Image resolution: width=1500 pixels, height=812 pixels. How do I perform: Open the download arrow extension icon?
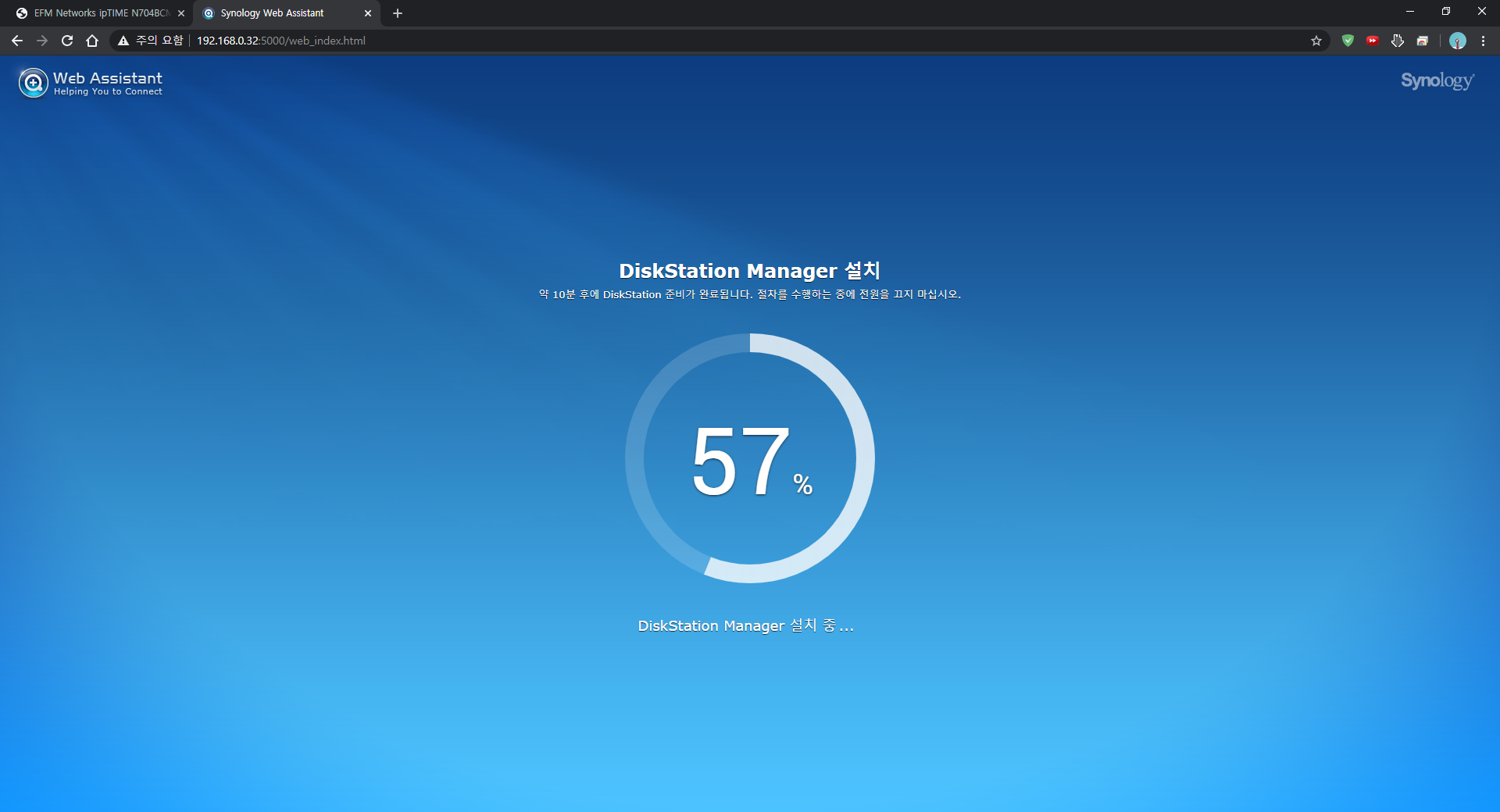1398,41
